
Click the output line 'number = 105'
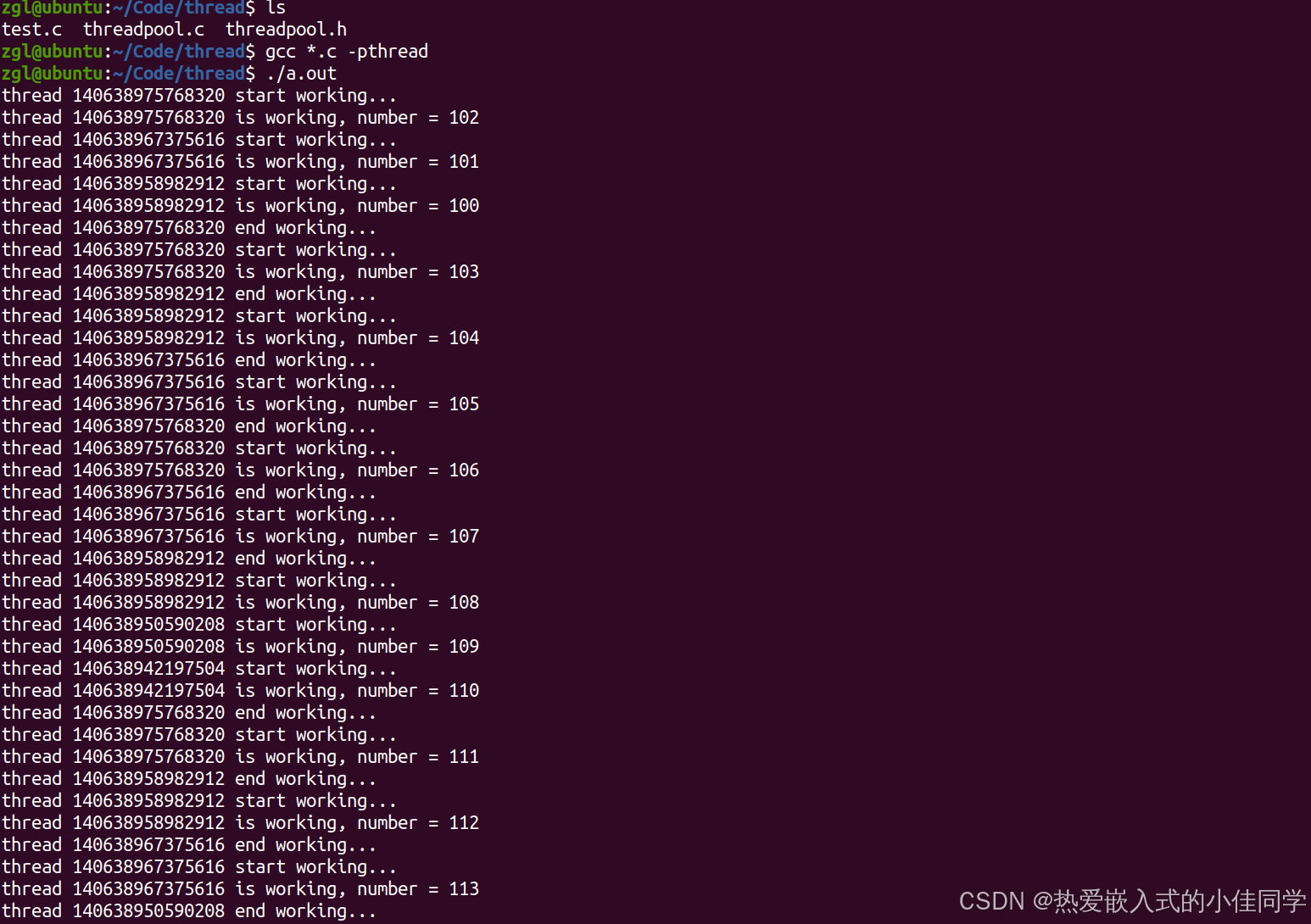[x=240, y=404]
